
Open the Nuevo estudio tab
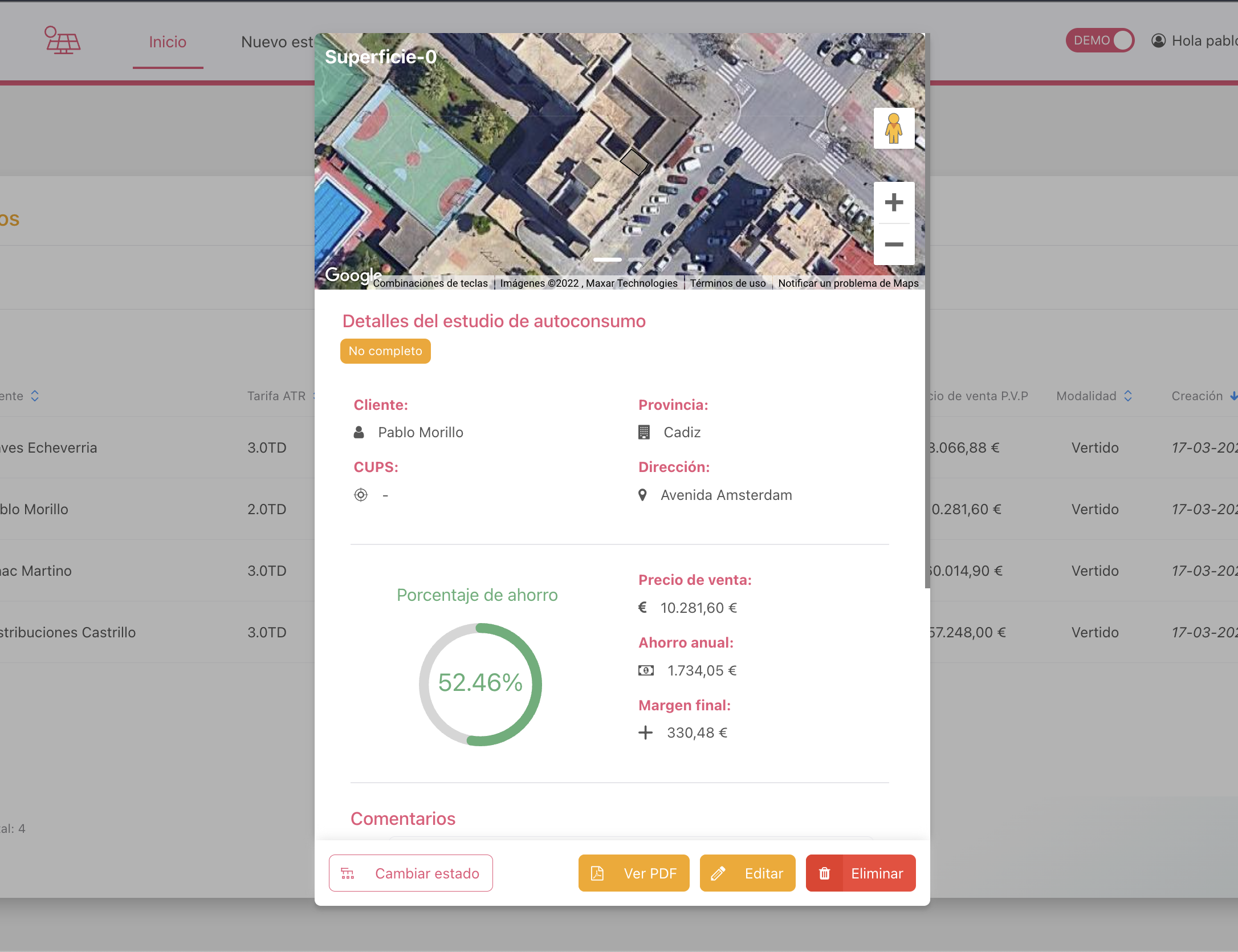tap(277, 42)
